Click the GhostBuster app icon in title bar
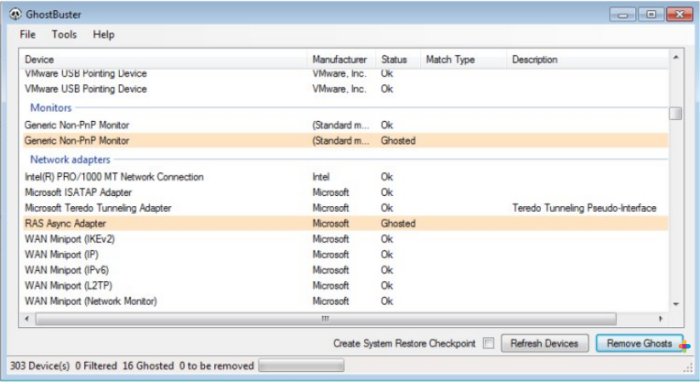700x384 pixels. [x=15, y=14]
